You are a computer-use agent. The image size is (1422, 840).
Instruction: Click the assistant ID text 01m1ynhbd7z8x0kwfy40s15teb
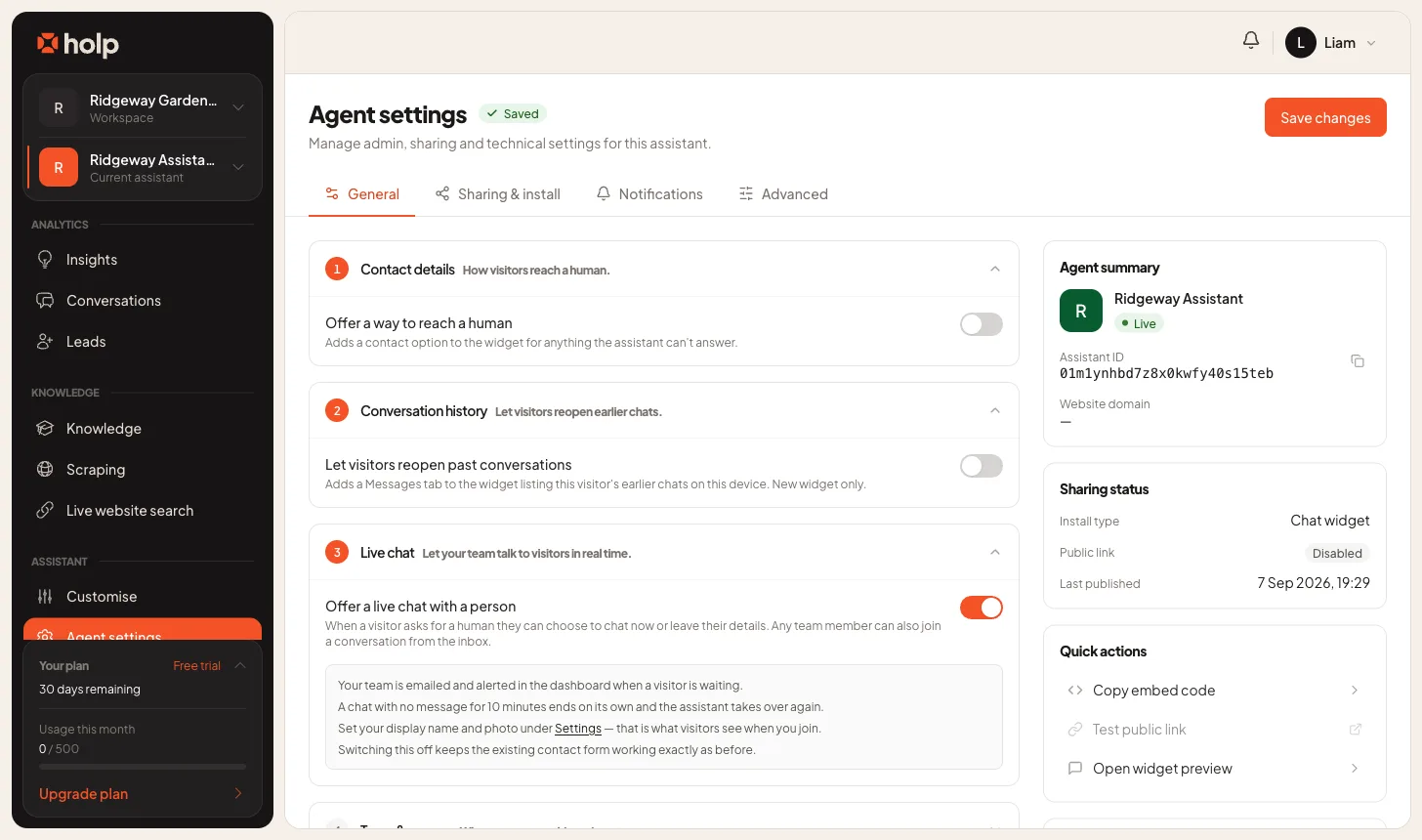[x=1166, y=373]
